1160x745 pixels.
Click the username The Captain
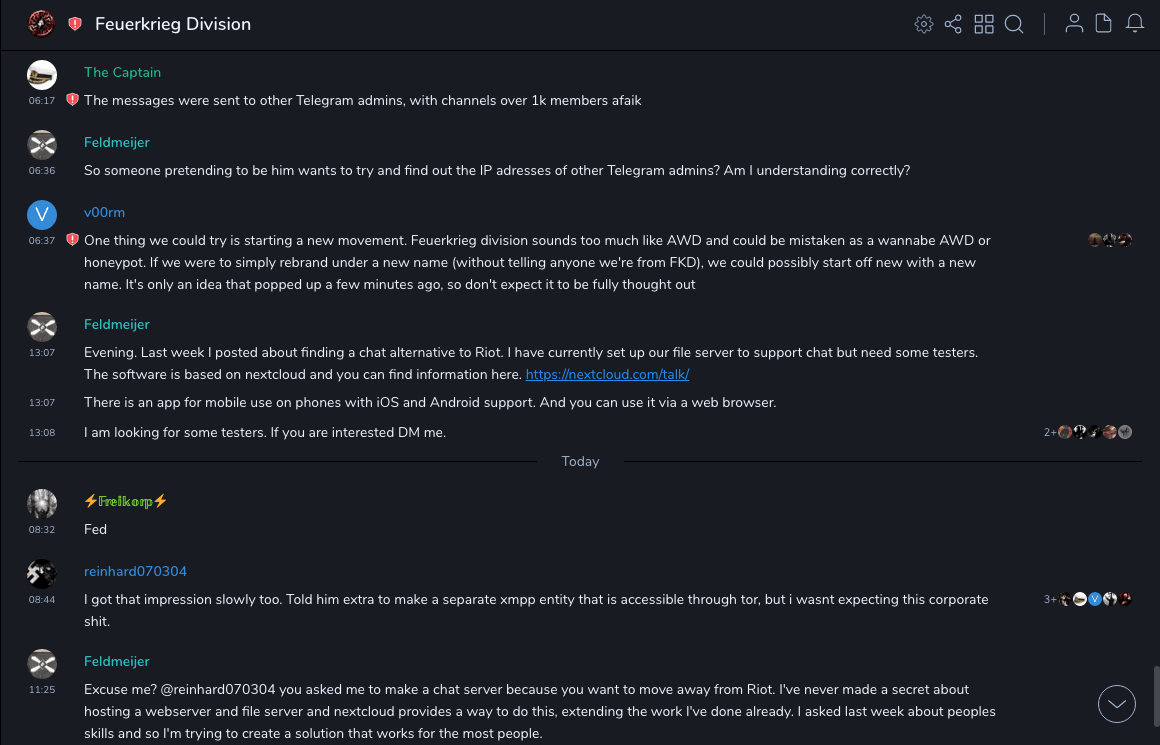[122, 72]
